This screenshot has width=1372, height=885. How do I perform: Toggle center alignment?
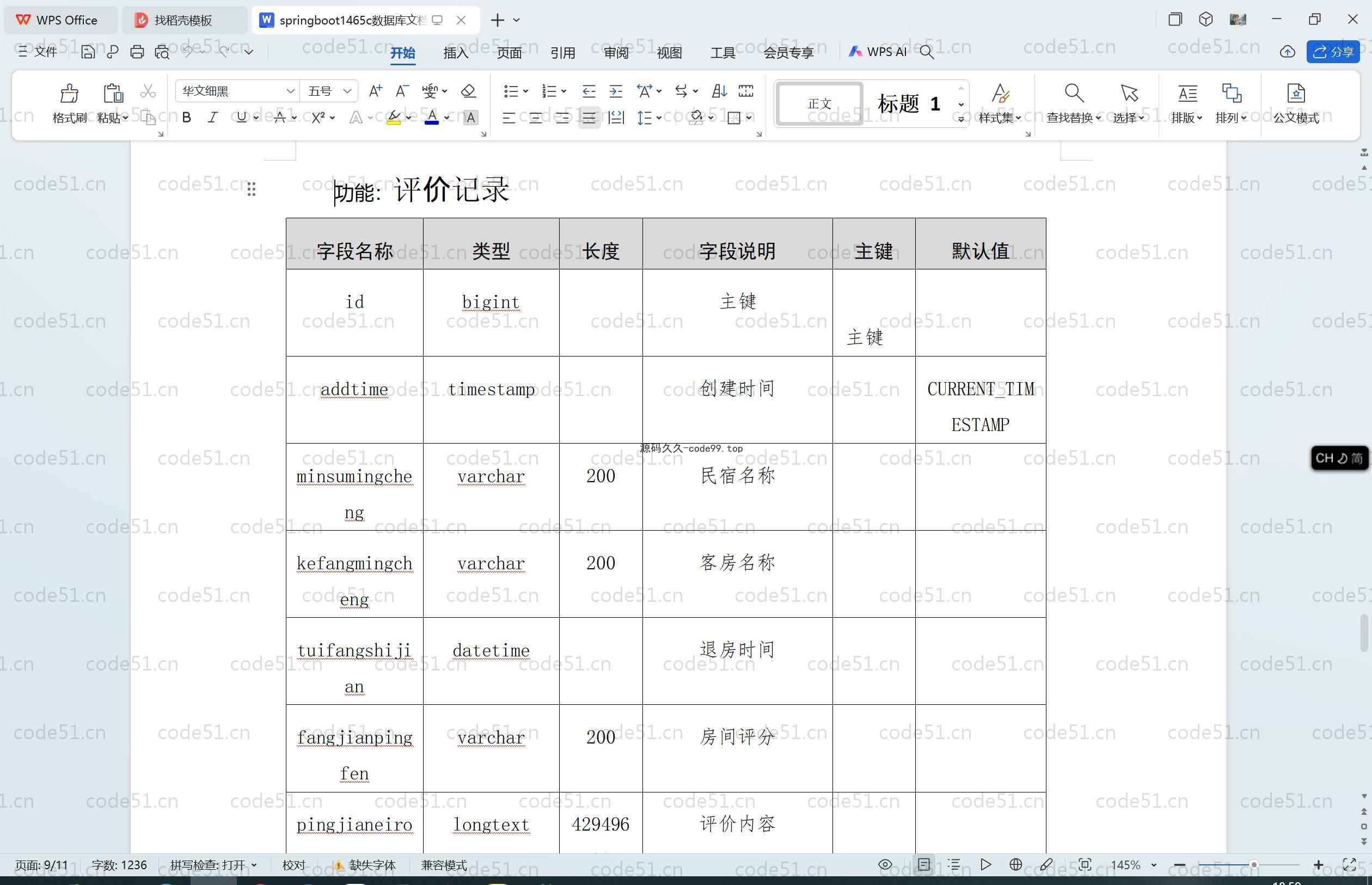pyautogui.click(x=535, y=118)
